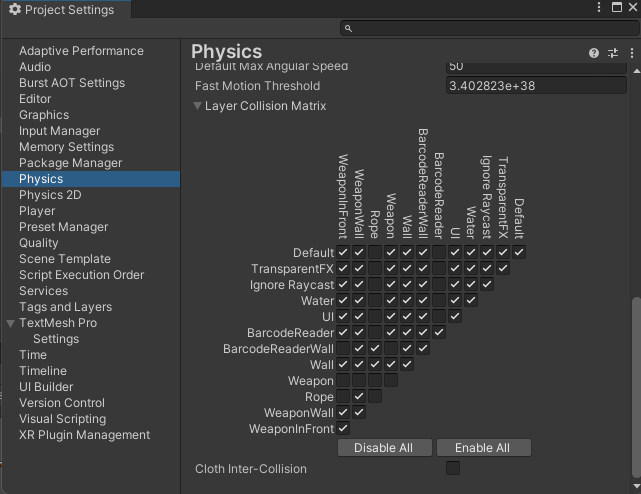Toggle TransparentFX row TransparentFX column checkbox

click(503, 268)
